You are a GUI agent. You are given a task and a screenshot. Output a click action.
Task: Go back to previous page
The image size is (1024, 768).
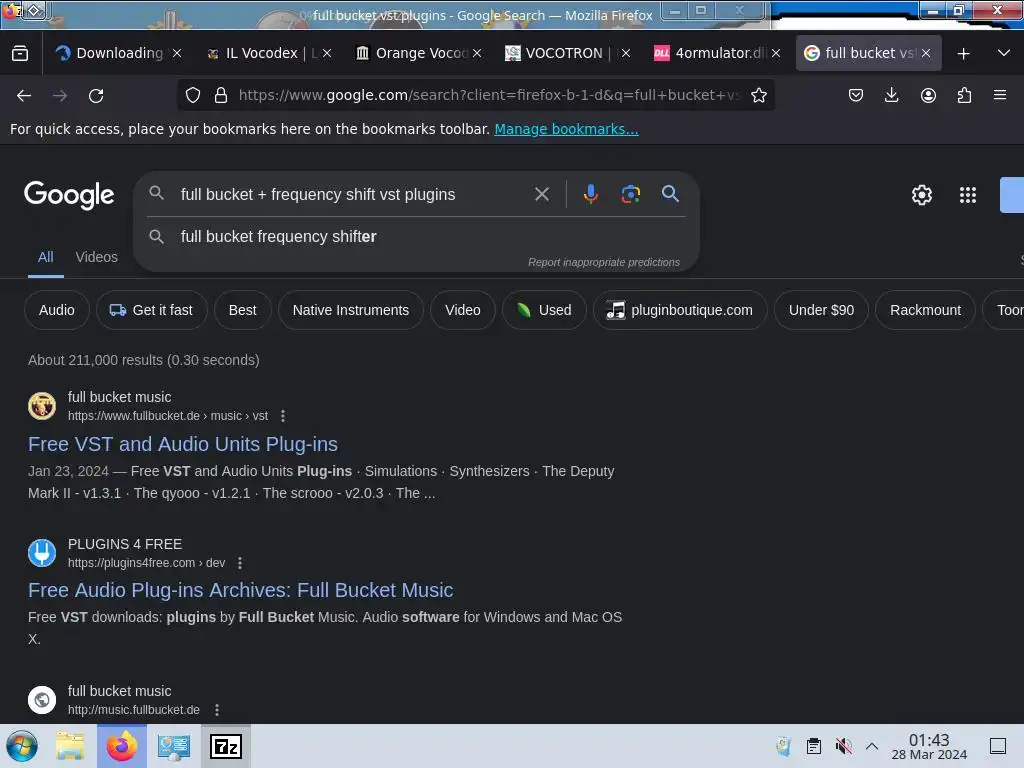coord(24,96)
